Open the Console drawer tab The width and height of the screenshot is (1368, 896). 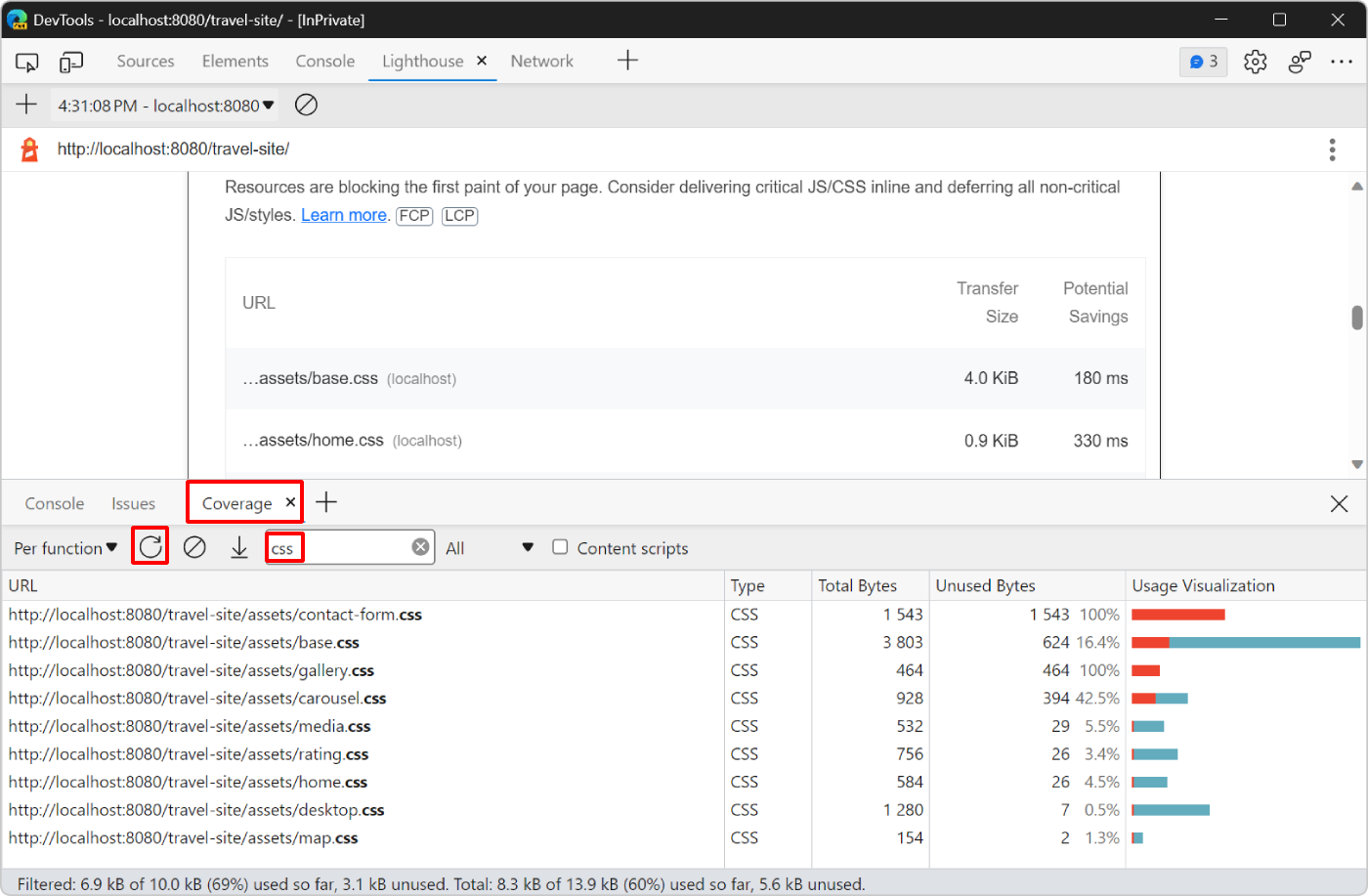[x=54, y=502]
